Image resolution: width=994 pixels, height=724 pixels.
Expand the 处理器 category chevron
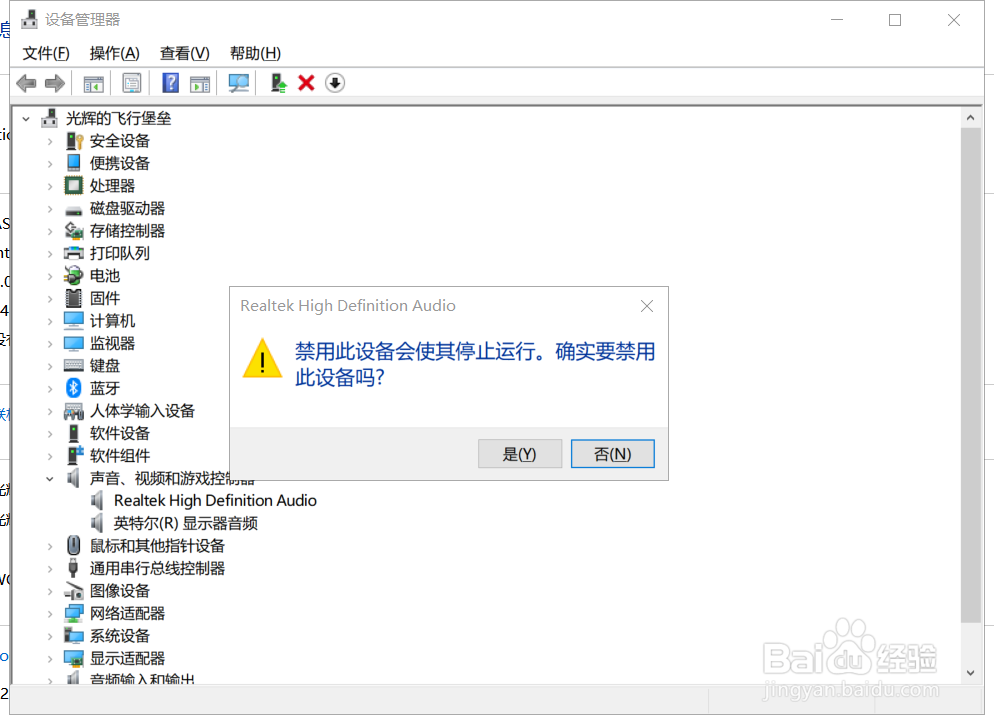(x=50, y=186)
